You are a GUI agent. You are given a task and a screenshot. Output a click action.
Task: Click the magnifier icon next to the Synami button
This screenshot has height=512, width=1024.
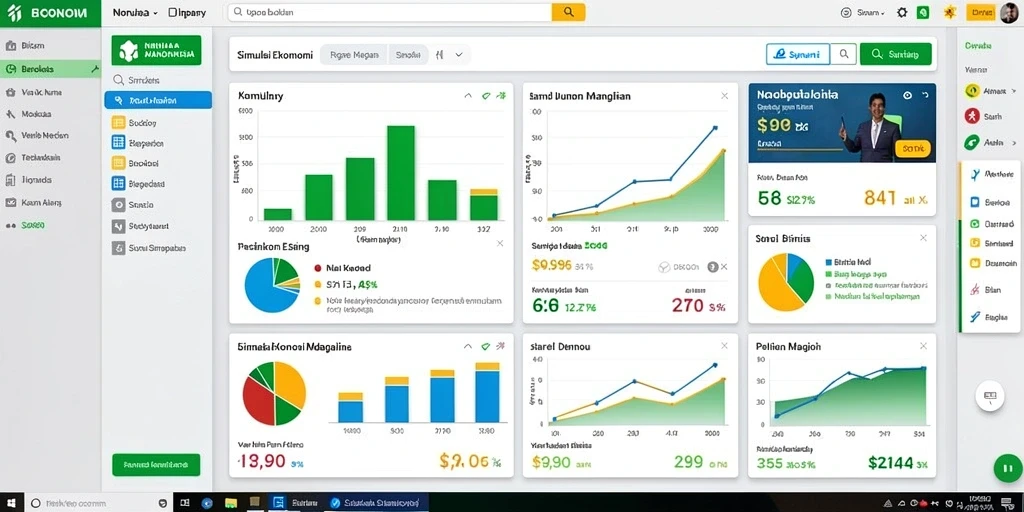click(844, 54)
